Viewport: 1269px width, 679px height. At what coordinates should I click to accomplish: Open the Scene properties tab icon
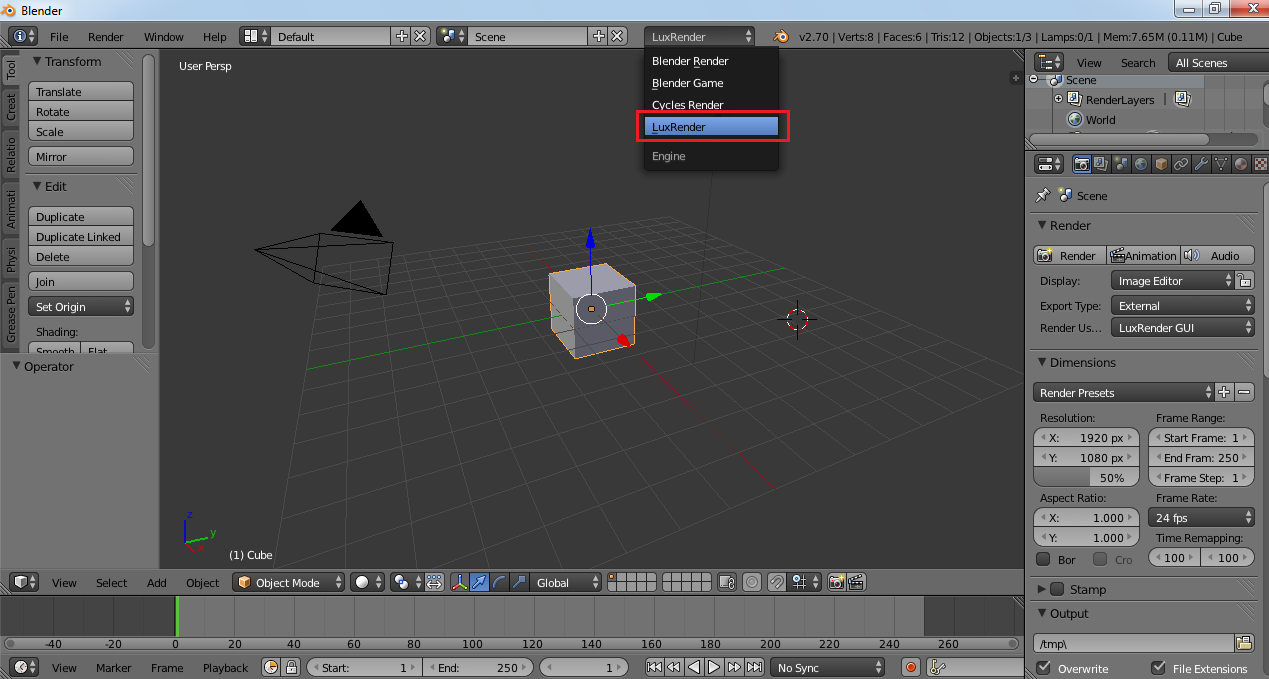(1121, 164)
